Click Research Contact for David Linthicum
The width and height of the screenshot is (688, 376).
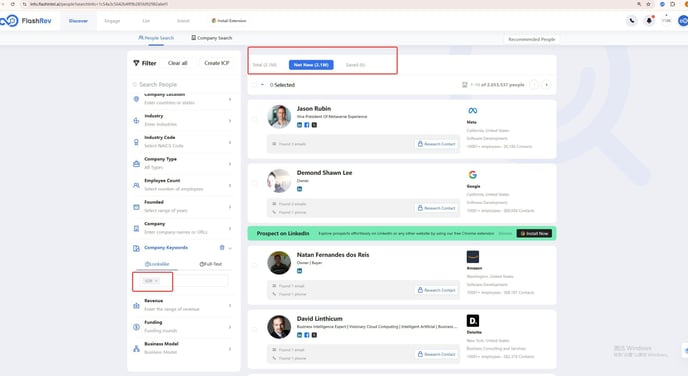pos(436,354)
